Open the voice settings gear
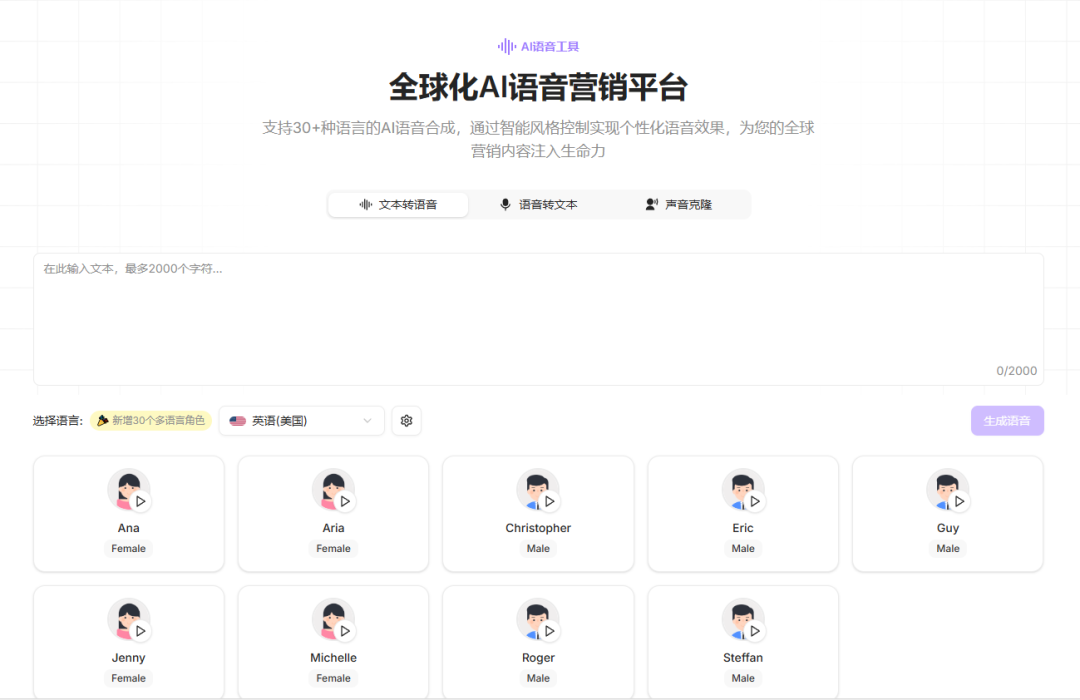The height and width of the screenshot is (700, 1080). point(406,420)
